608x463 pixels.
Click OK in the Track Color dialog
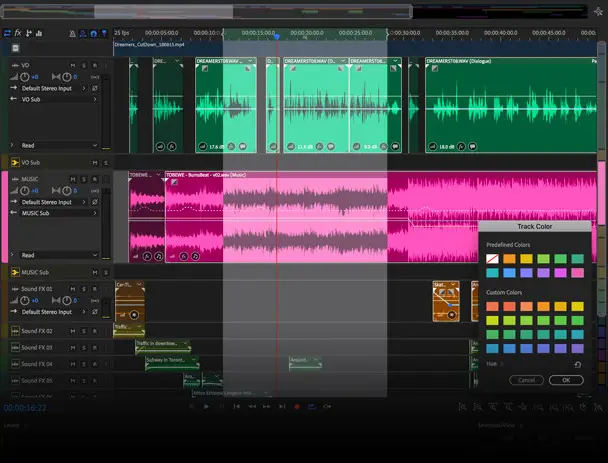(565, 380)
